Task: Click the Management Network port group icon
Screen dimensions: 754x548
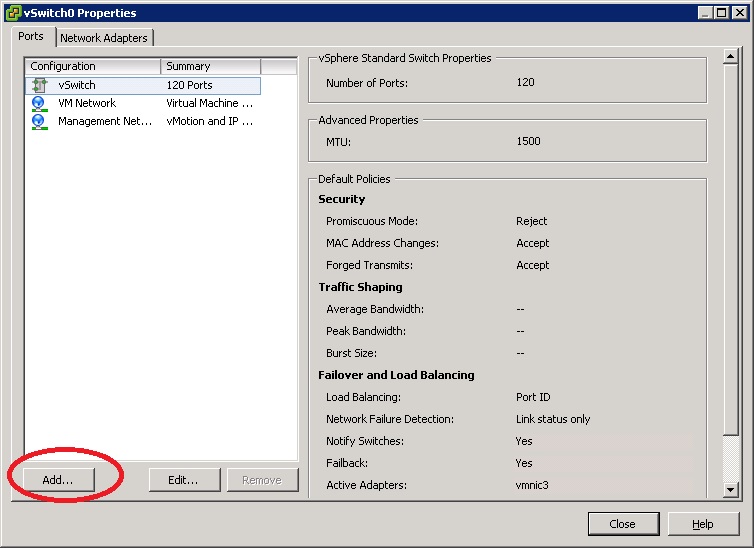Action: 39,121
